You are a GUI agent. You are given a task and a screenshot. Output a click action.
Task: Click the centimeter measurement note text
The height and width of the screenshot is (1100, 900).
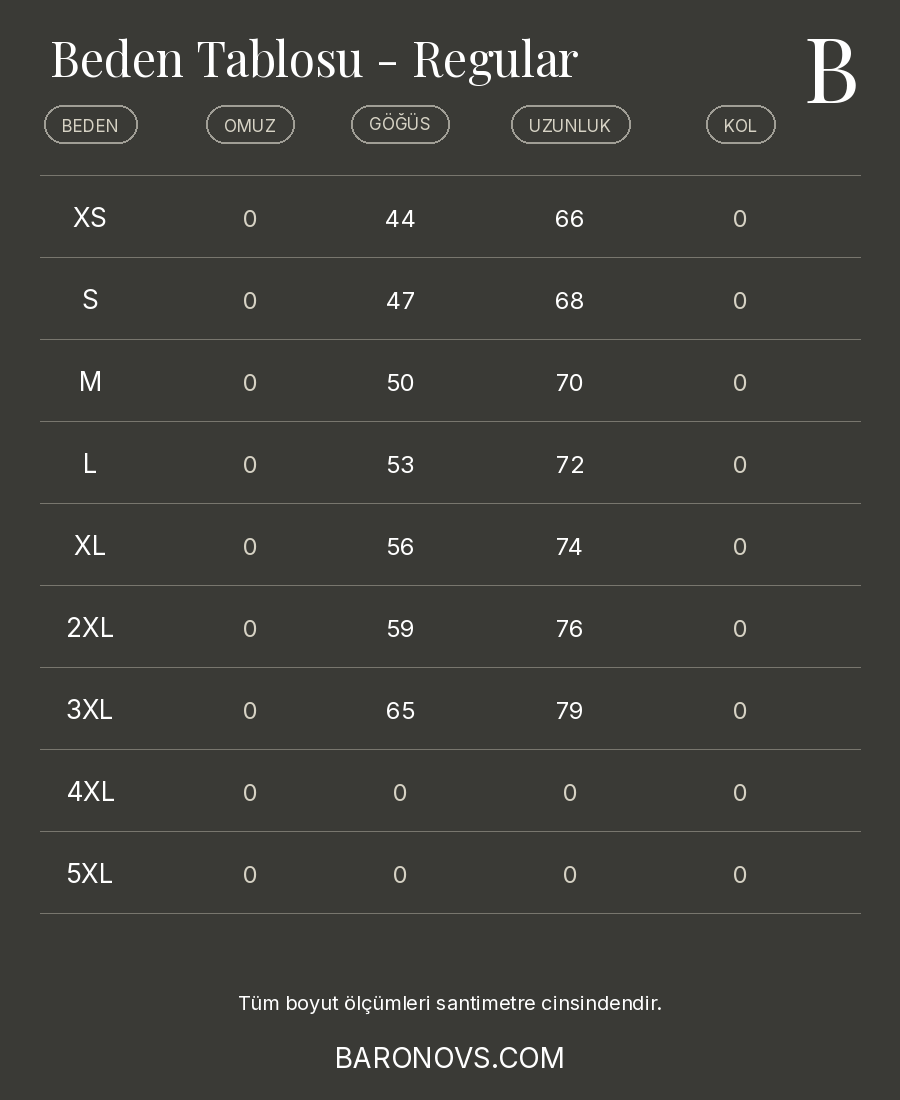[450, 1003]
